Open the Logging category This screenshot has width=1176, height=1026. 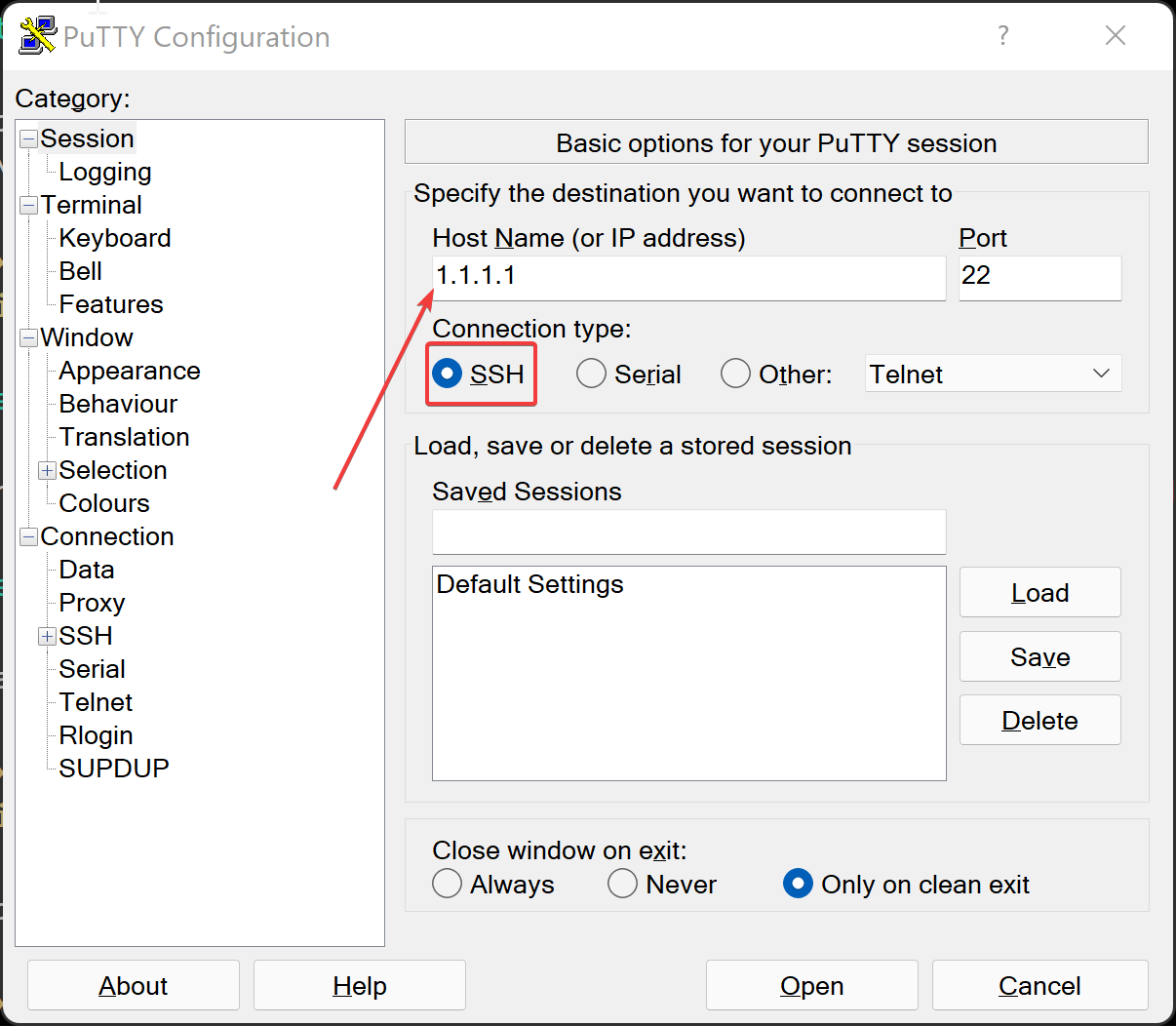pos(104,172)
